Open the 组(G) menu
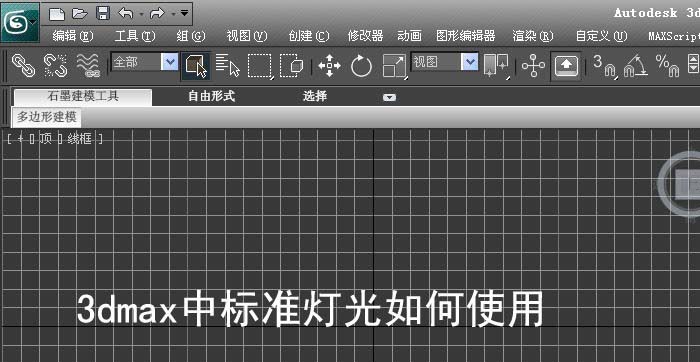 pos(191,36)
